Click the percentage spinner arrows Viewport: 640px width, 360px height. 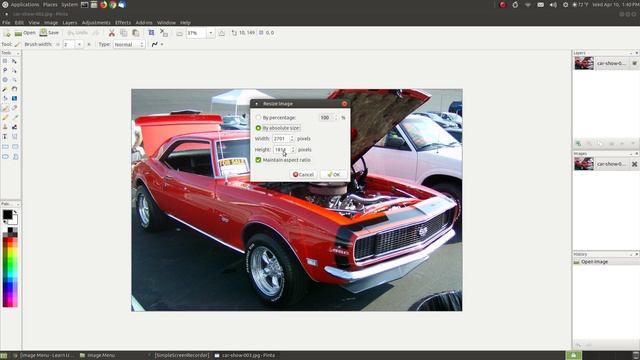[336, 118]
